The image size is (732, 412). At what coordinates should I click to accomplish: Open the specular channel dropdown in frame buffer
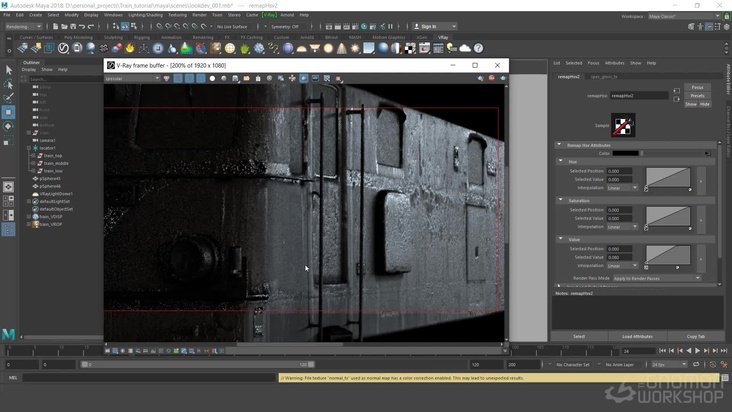(130, 78)
